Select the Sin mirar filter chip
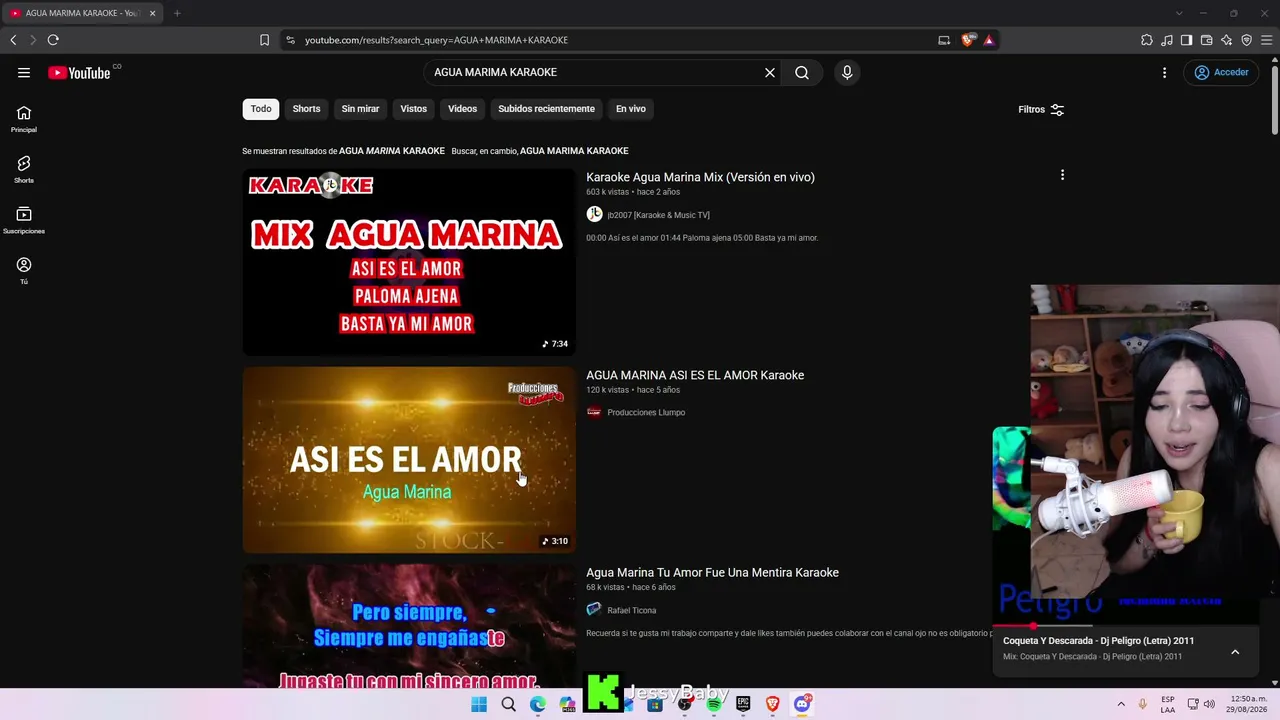This screenshot has width=1280, height=720. point(360,109)
